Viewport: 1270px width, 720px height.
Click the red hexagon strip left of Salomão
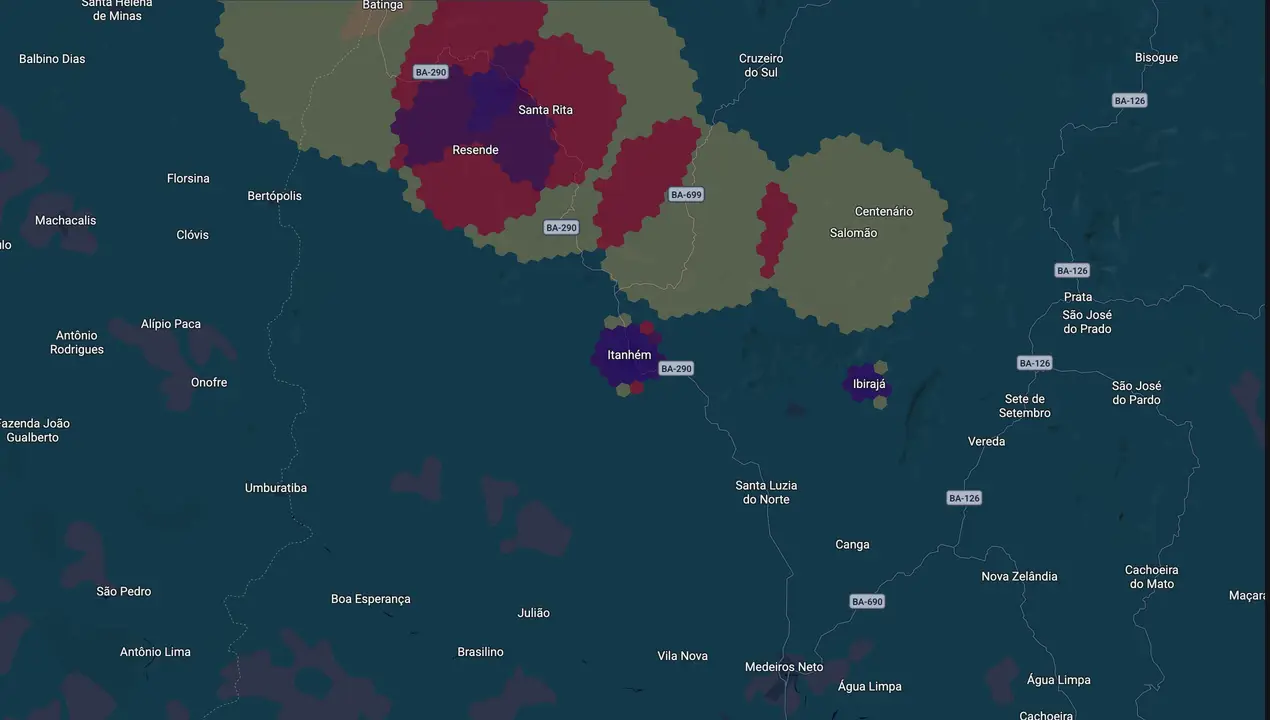pyautogui.click(x=776, y=230)
